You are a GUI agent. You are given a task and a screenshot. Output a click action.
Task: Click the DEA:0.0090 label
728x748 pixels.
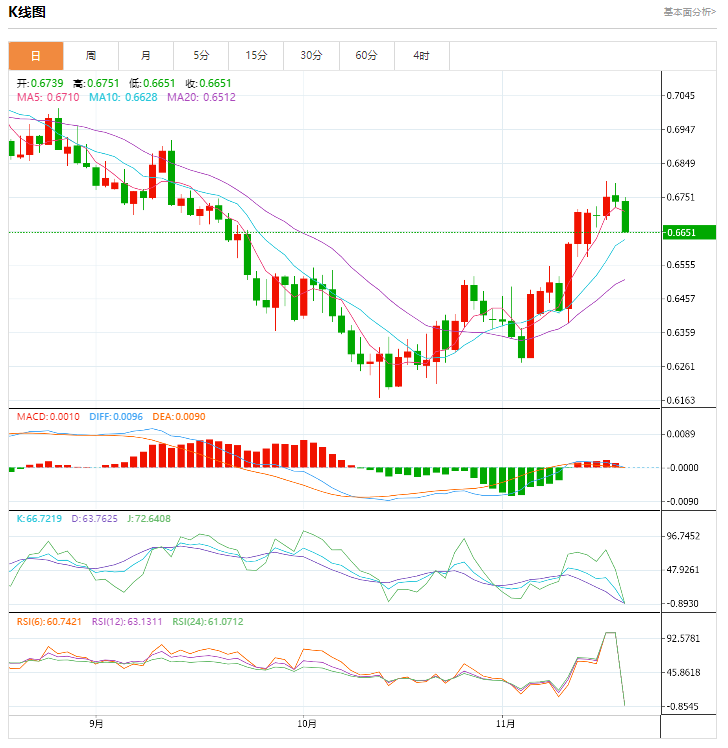[179, 417]
